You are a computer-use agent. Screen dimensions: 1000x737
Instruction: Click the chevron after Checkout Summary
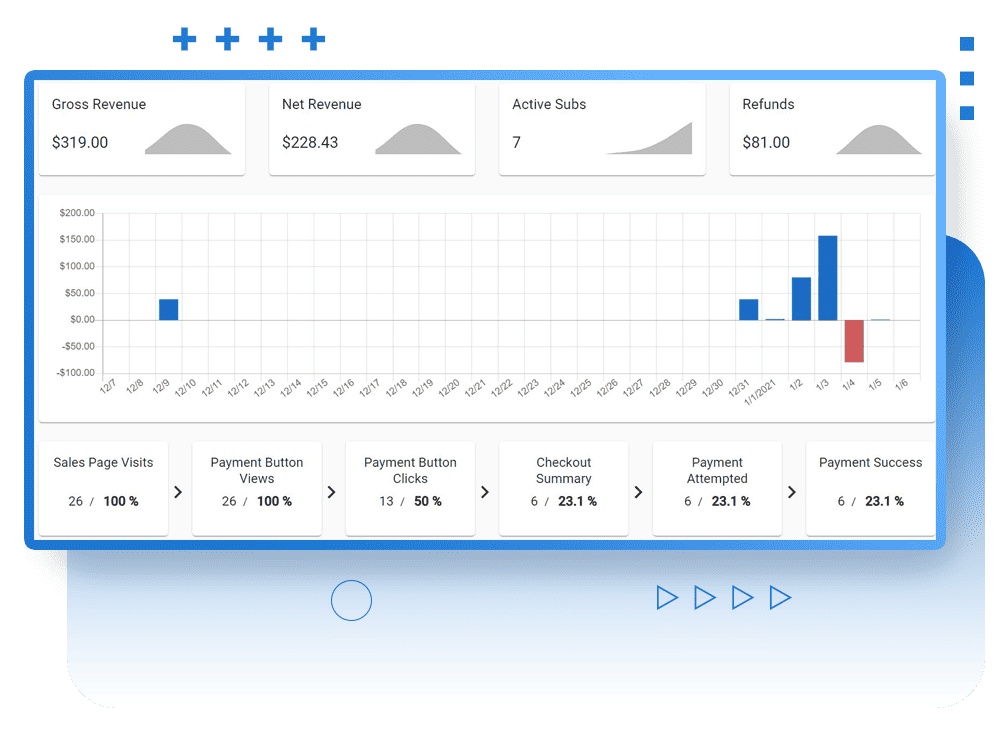[638, 492]
